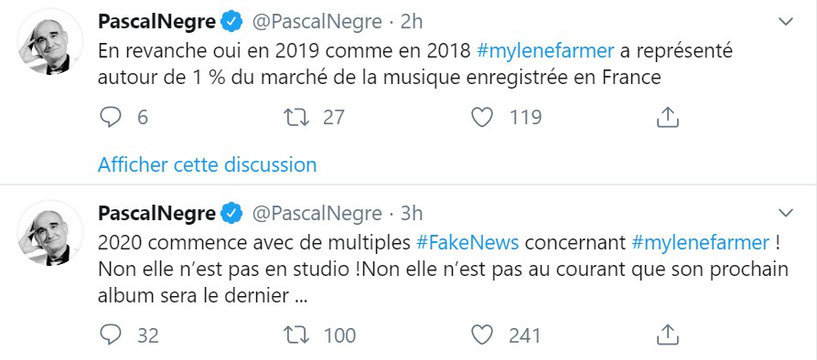The height and width of the screenshot is (360, 817).
Task: Open PascalNegre display name on the 2h tweet
Action: tap(157, 22)
